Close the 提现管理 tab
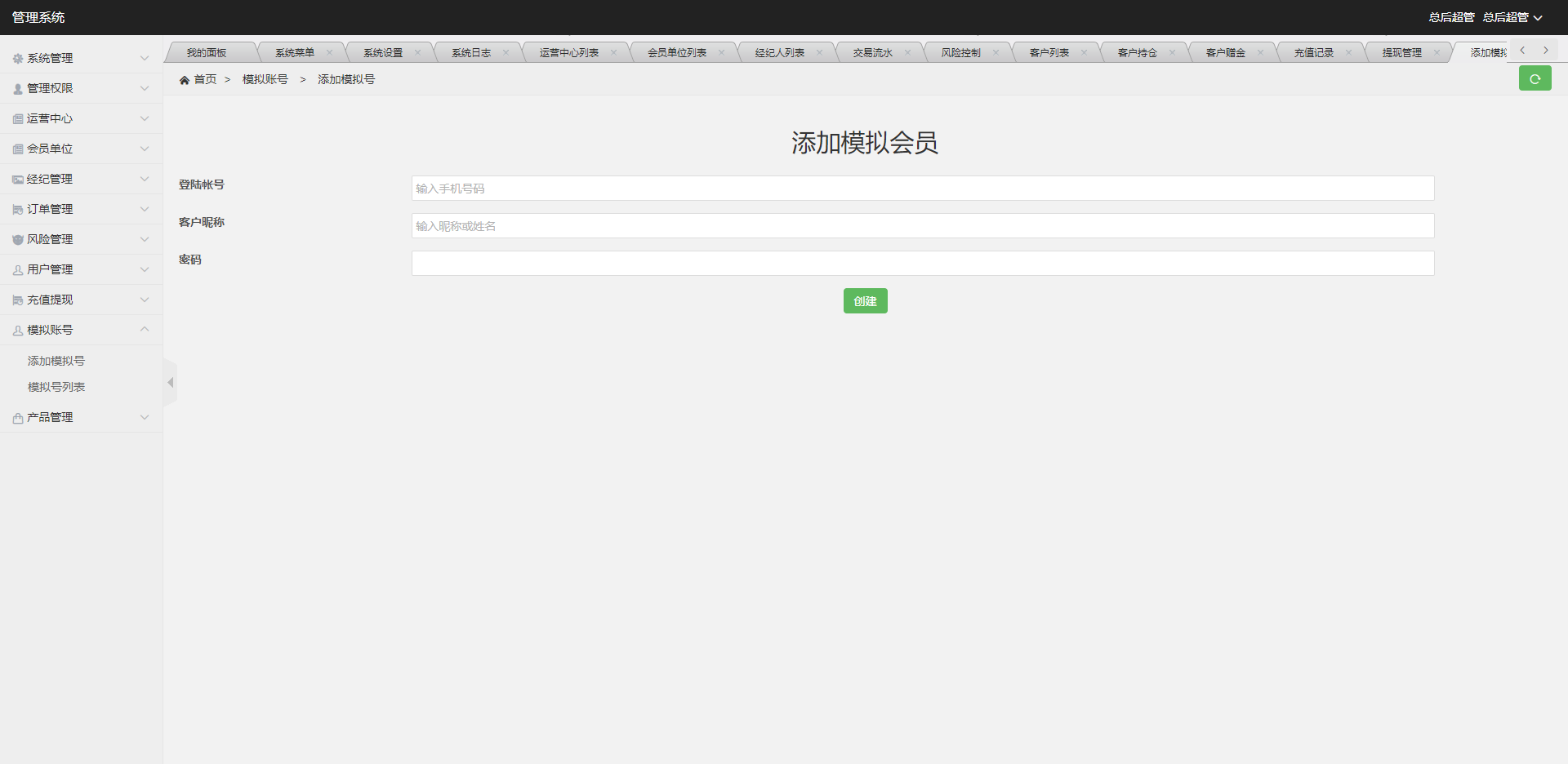 [x=1437, y=52]
